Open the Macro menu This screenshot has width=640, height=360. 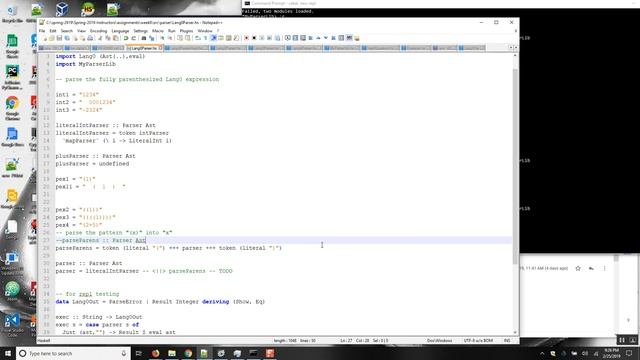point(158,31)
